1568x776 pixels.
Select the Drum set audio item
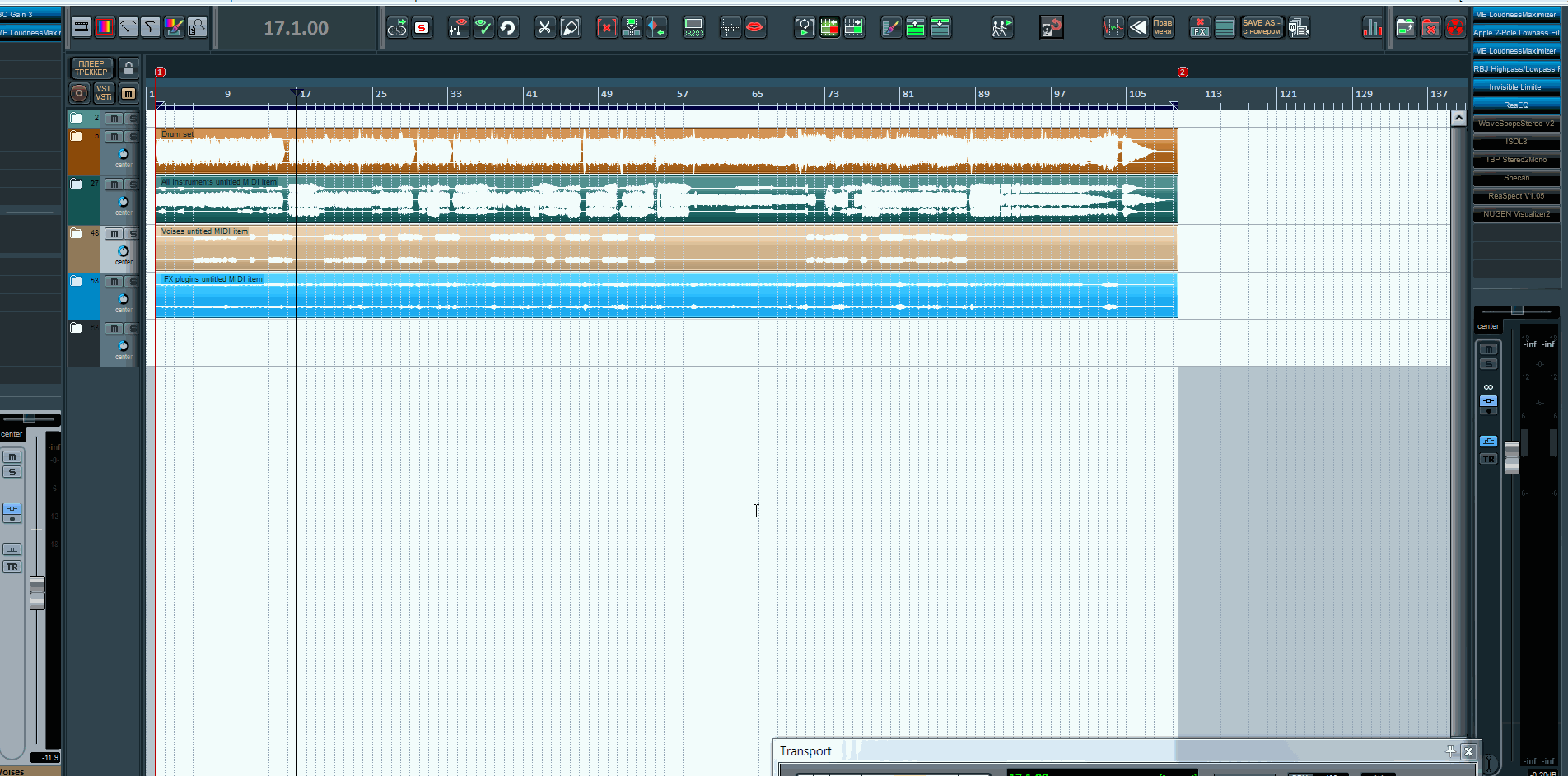[x=666, y=151]
